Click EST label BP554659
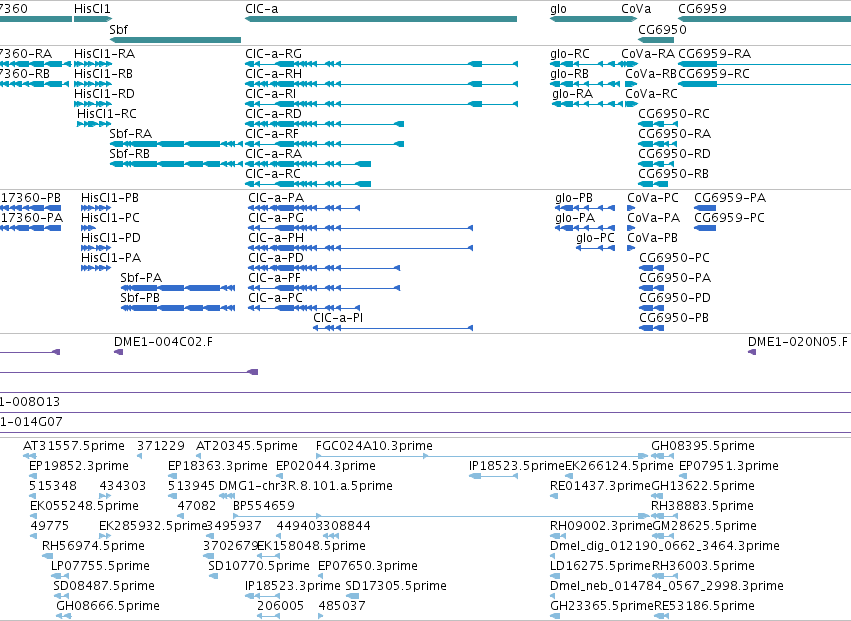This screenshot has width=851, height=621. [263, 506]
